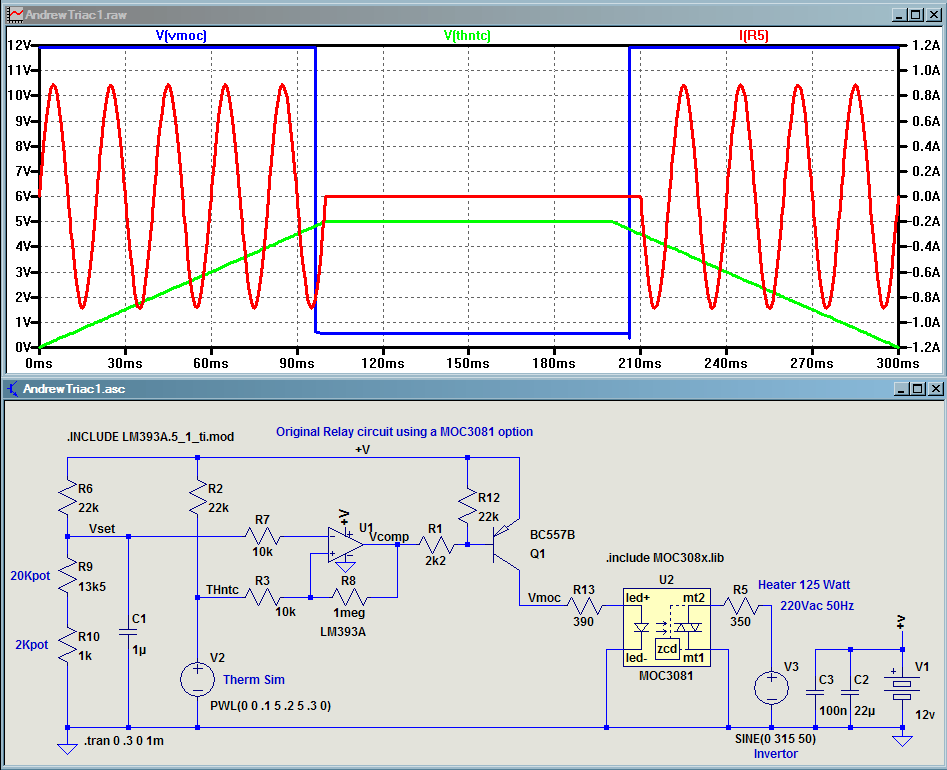Click the +V net label above the schematic
Screen dimensions: 947x770
coord(362,450)
